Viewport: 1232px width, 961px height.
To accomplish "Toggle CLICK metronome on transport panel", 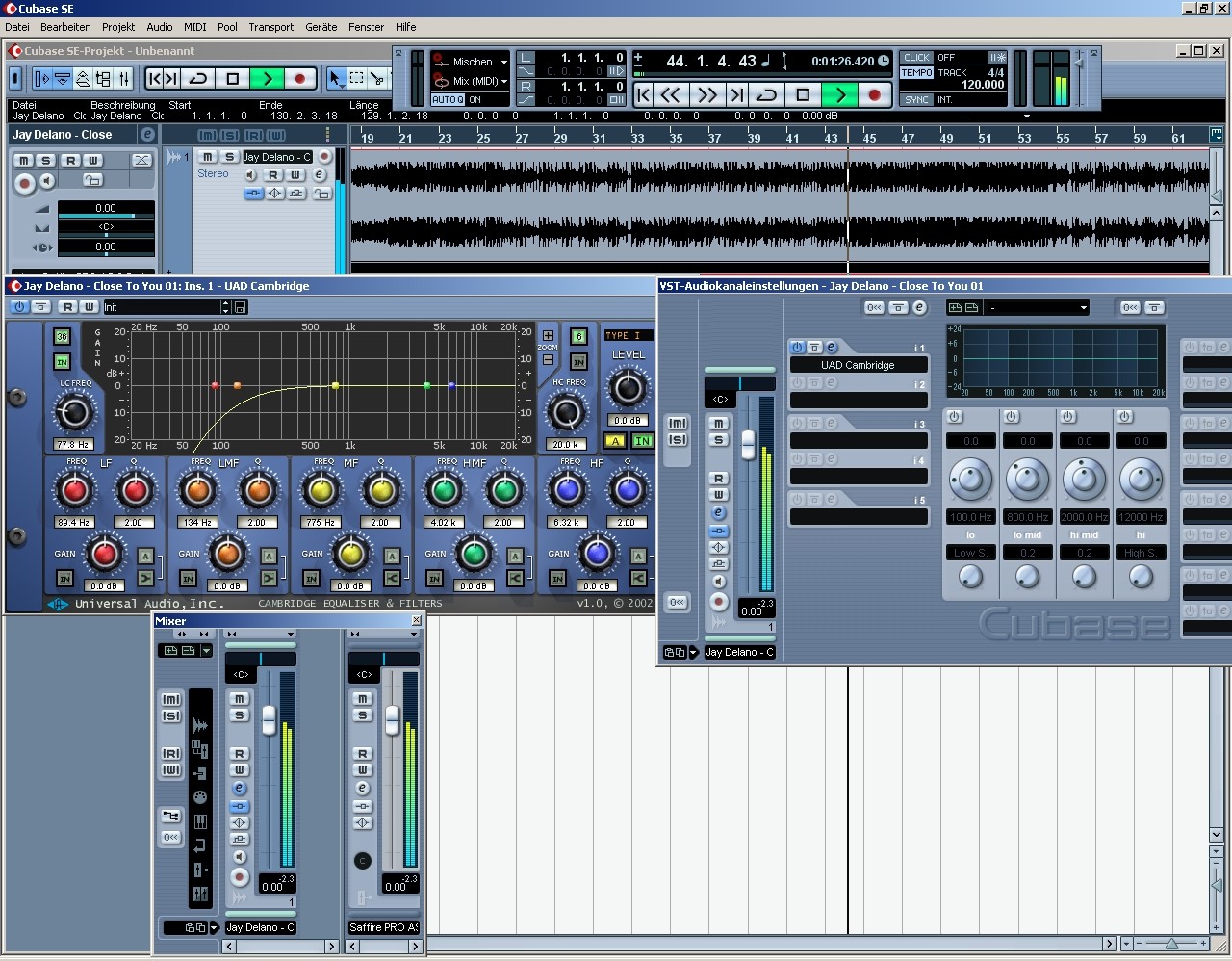I will coord(917,58).
